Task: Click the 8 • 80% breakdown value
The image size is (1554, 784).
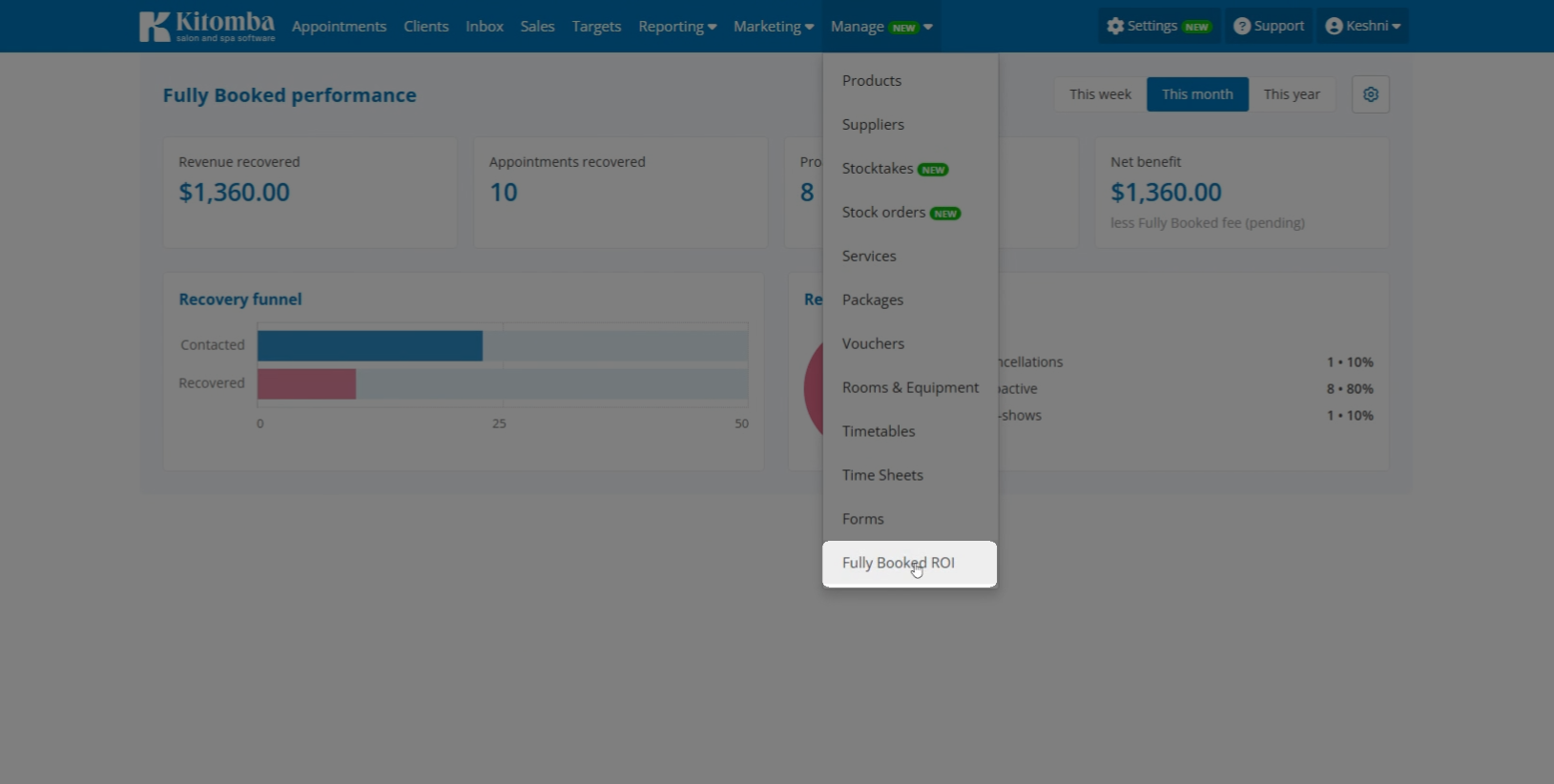Action: (1350, 389)
